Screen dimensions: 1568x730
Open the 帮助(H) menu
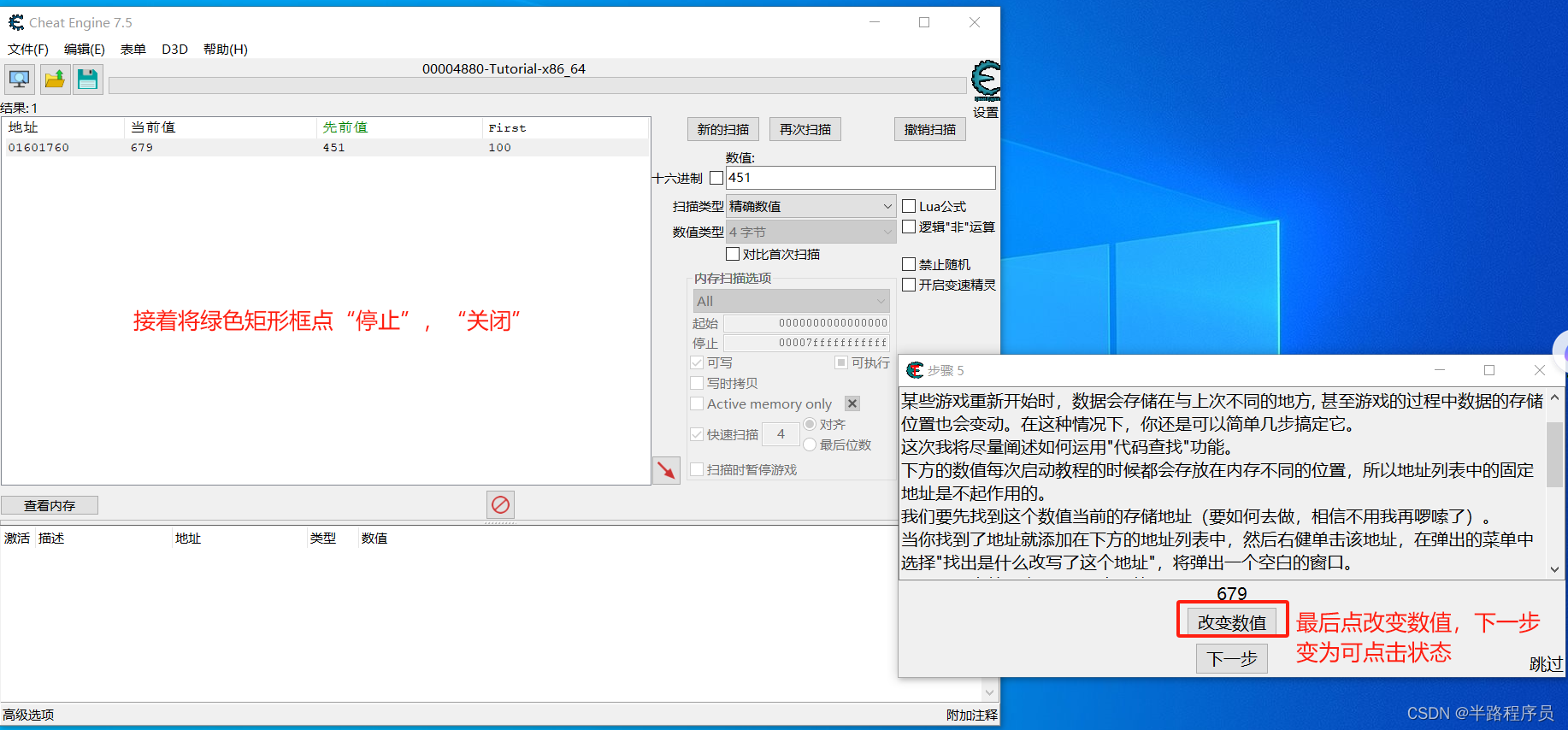point(226,50)
